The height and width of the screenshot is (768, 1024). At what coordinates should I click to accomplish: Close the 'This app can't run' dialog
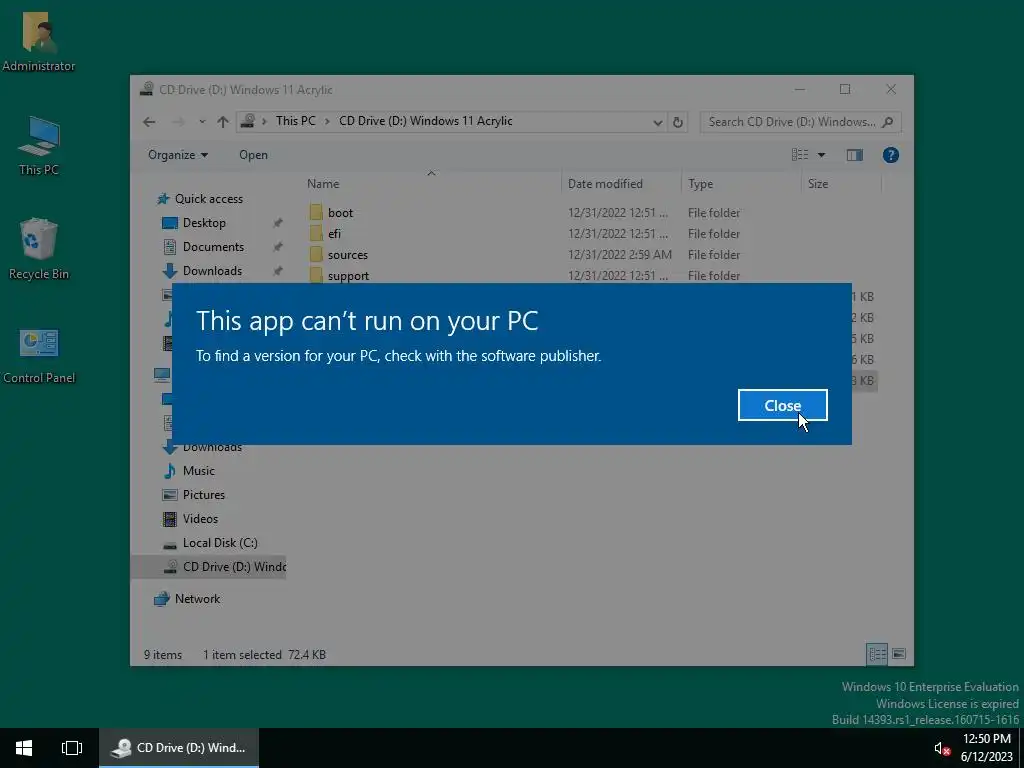pyautogui.click(x=782, y=406)
